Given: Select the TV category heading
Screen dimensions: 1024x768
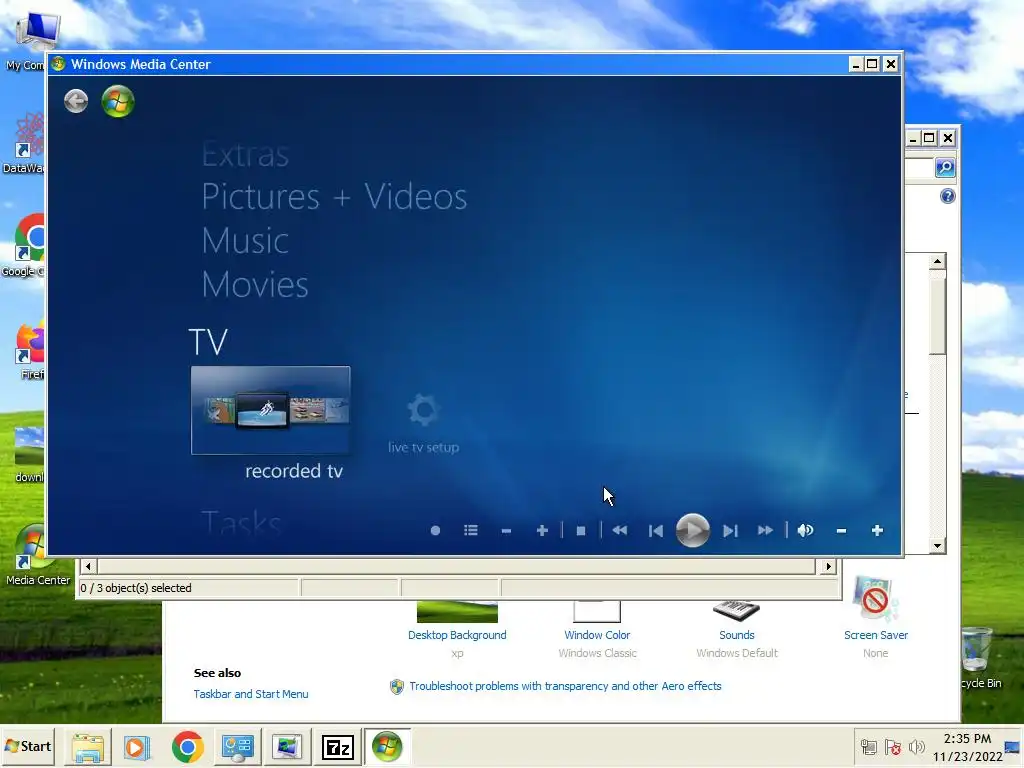Looking at the screenshot, I should coord(208,342).
